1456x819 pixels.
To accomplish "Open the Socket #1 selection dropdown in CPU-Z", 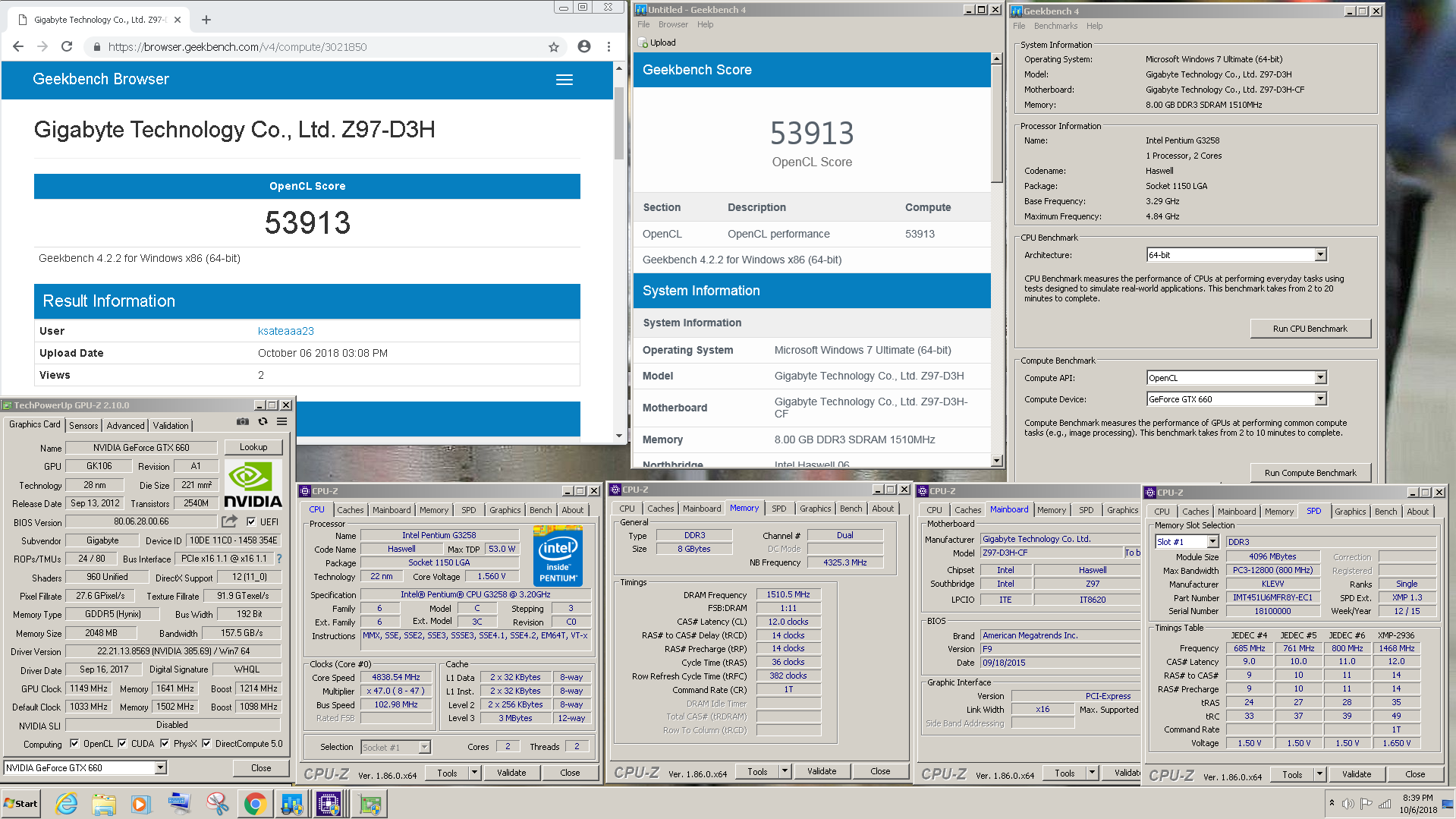I will pyautogui.click(x=425, y=748).
